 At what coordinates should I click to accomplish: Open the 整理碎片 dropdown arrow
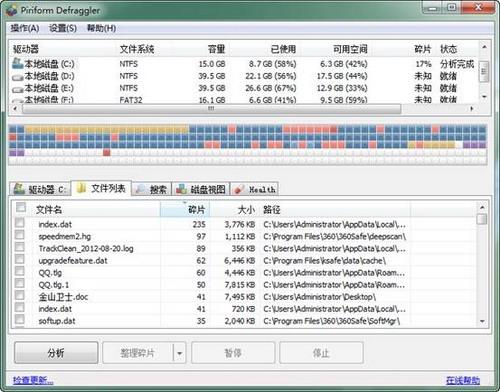(x=179, y=353)
